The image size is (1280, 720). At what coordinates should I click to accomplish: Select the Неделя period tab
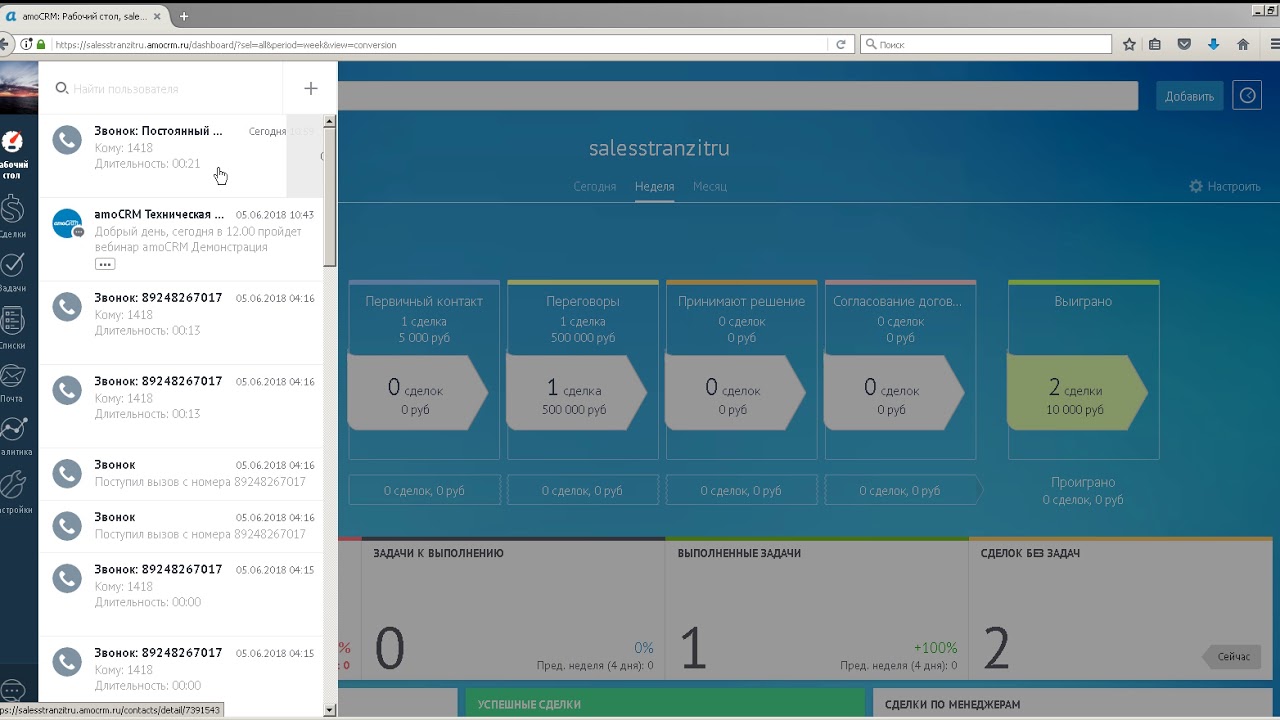click(654, 186)
